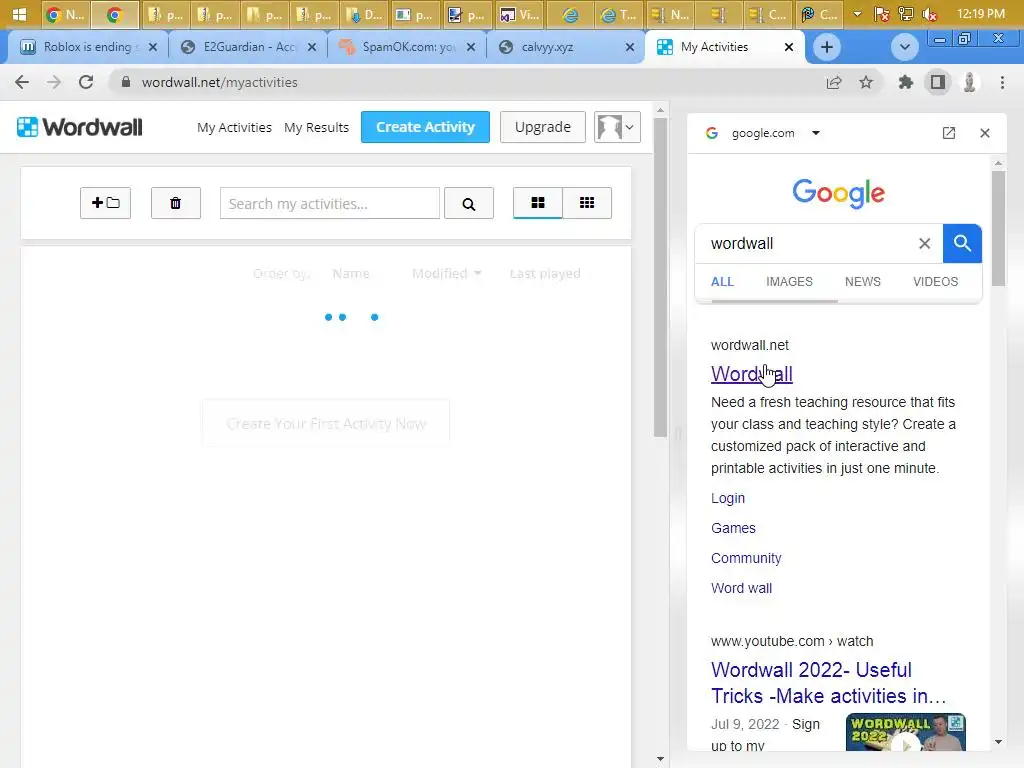Viewport: 1024px width, 768px height.
Task: Show hidden tray icons arrow
Action: pyautogui.click(x=857, y=14)
